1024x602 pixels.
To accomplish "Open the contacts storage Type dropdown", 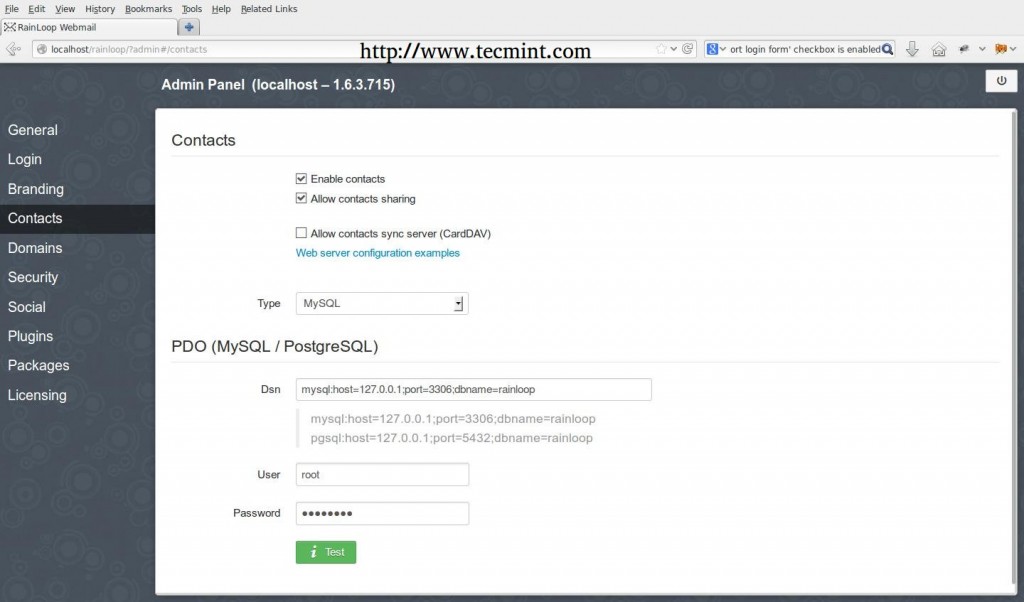I will (459, 303).
